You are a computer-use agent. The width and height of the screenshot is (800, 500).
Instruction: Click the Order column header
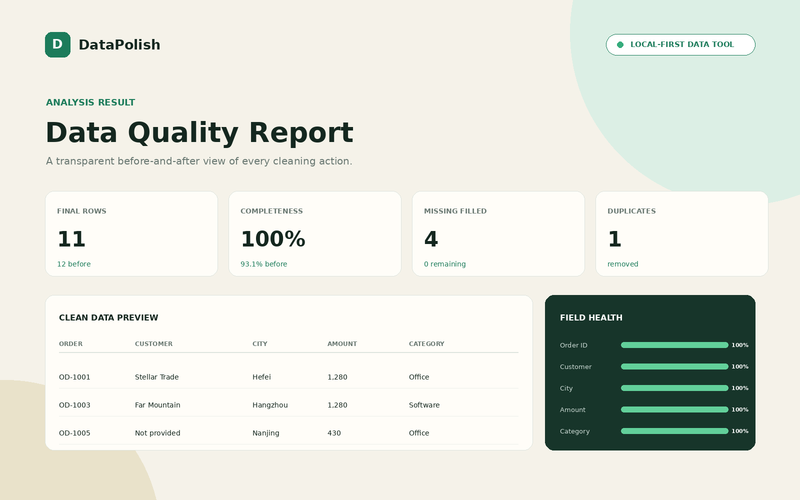click(x=71, y=344)
